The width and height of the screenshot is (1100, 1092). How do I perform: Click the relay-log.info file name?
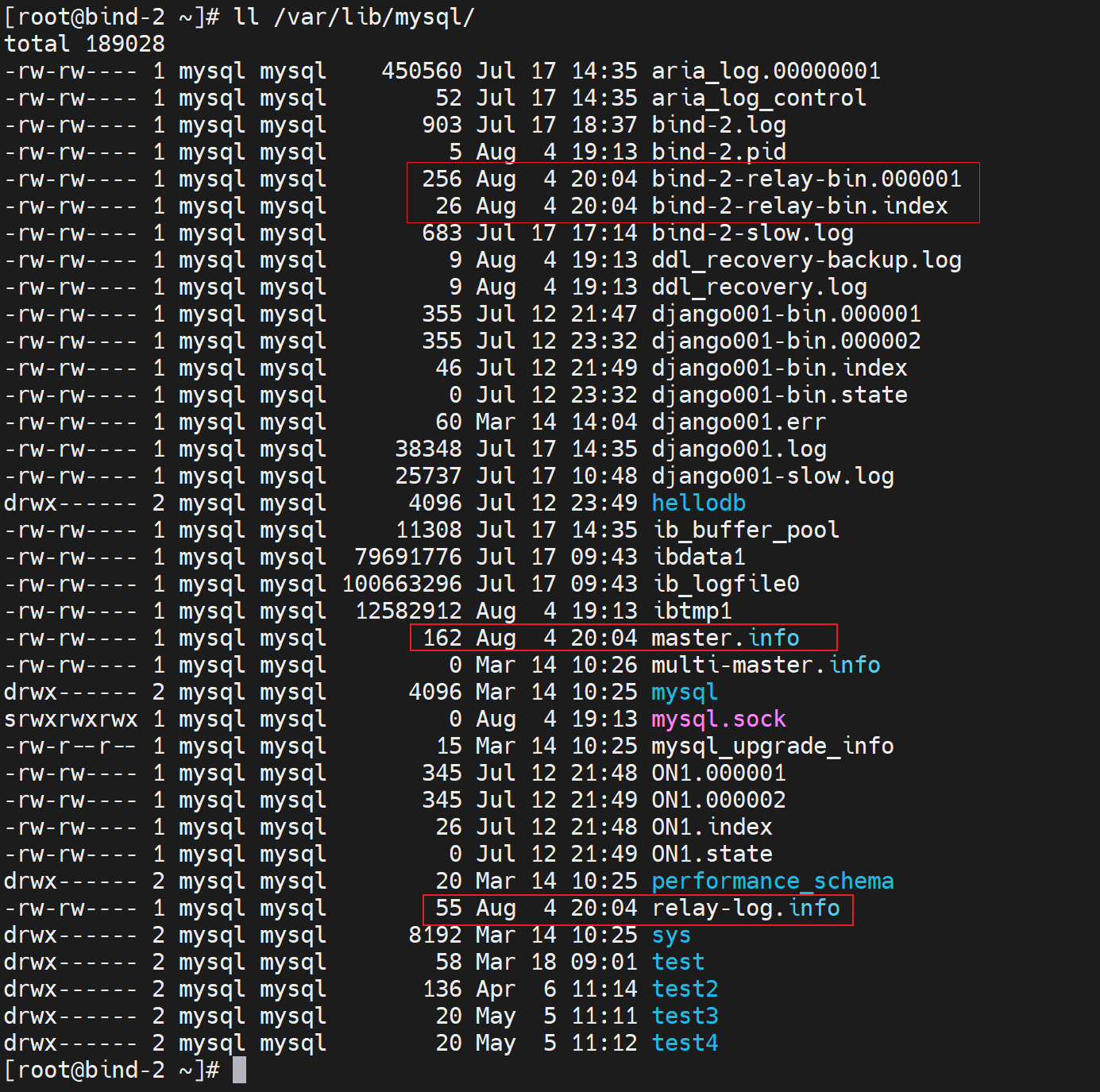(745, 909)
